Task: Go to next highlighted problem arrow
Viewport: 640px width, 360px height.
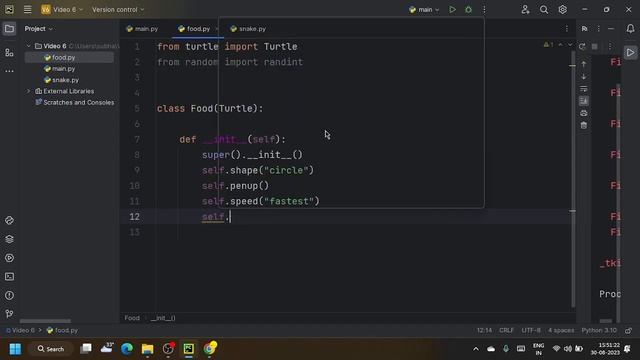Action: pos(570,44)
